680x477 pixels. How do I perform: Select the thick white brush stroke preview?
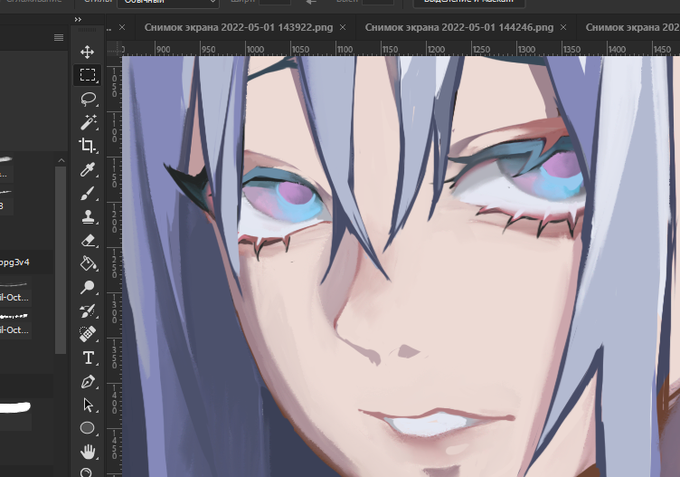coord(15,407)
